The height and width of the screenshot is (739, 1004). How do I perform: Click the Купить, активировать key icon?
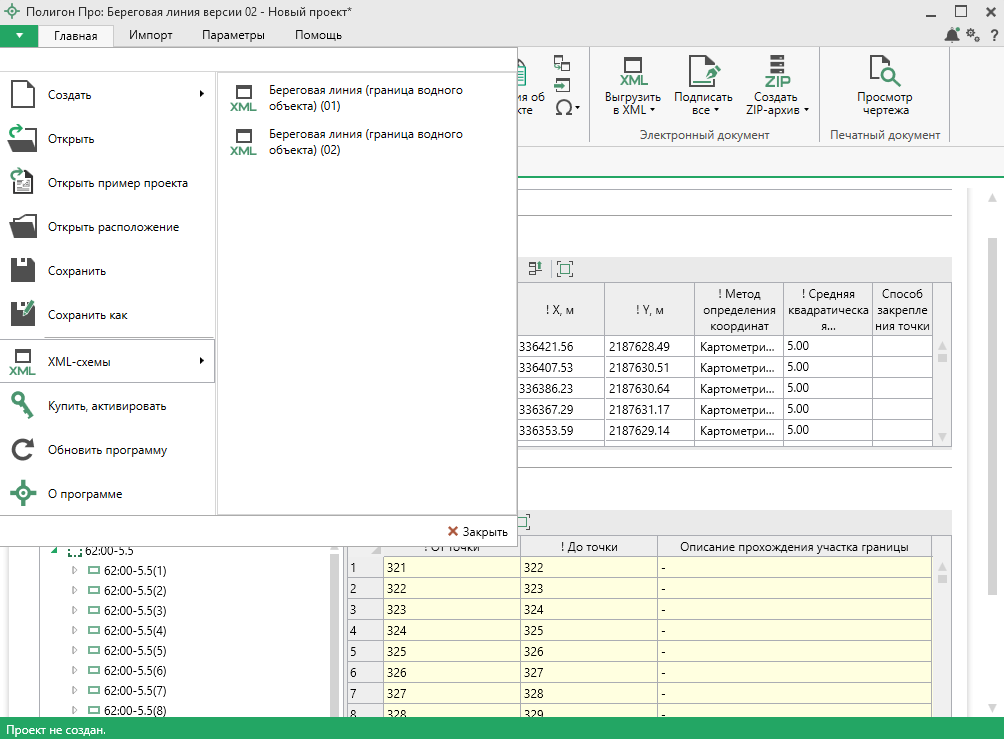[x=23, y=405]
